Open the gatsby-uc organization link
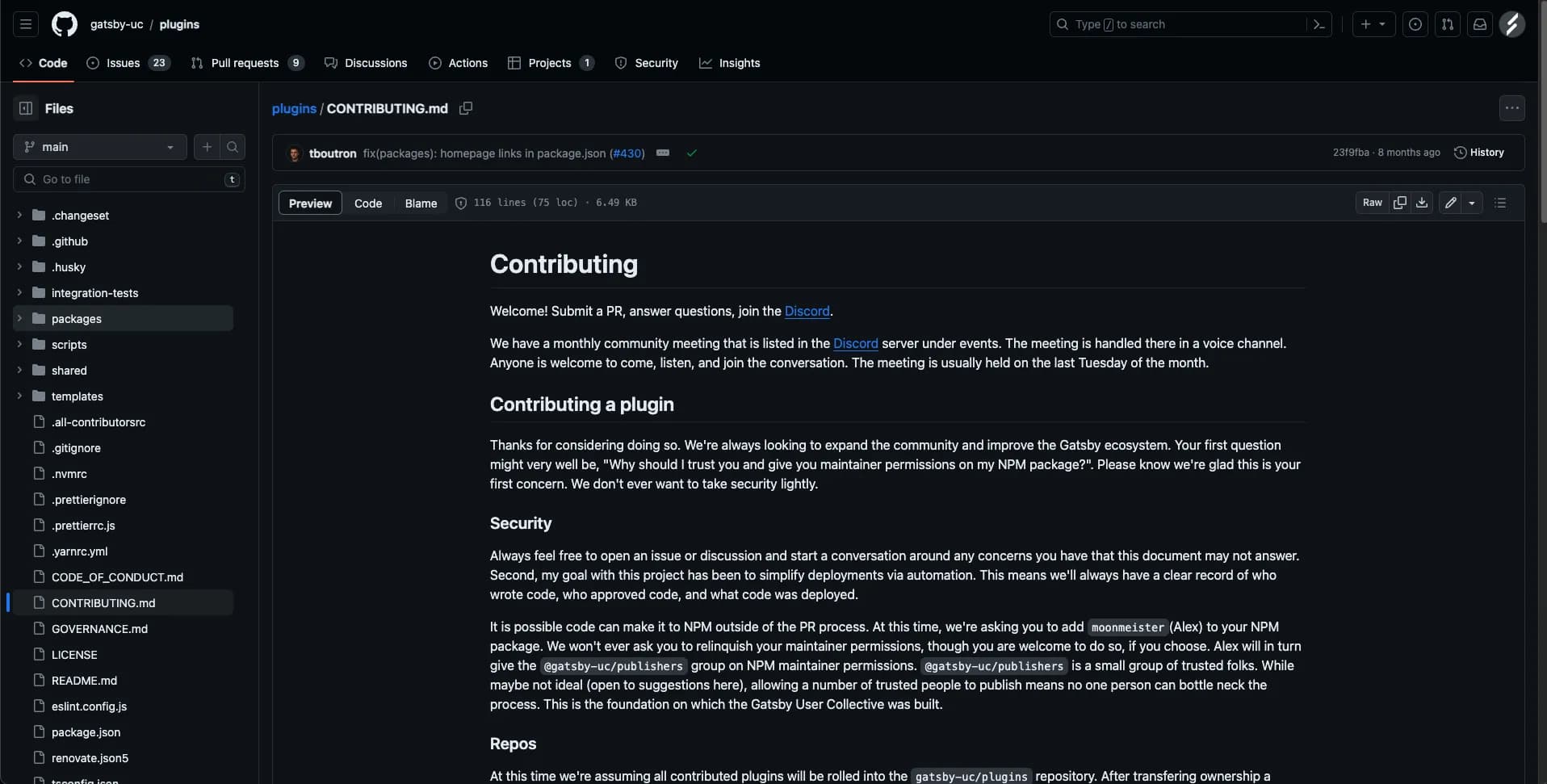 coord(116,24)
